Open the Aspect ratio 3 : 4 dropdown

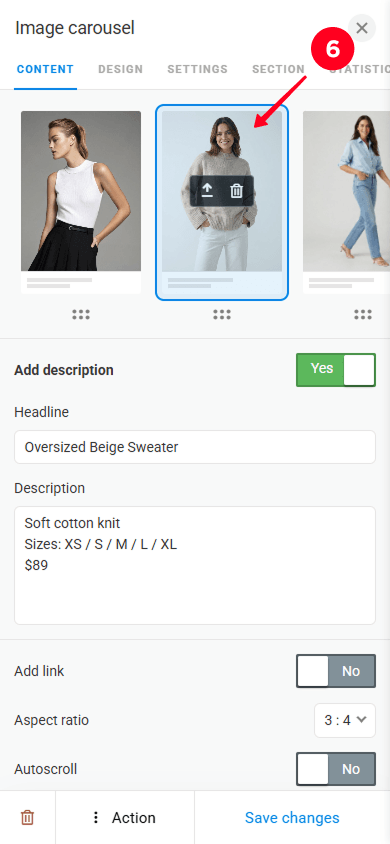click(345, 720)
